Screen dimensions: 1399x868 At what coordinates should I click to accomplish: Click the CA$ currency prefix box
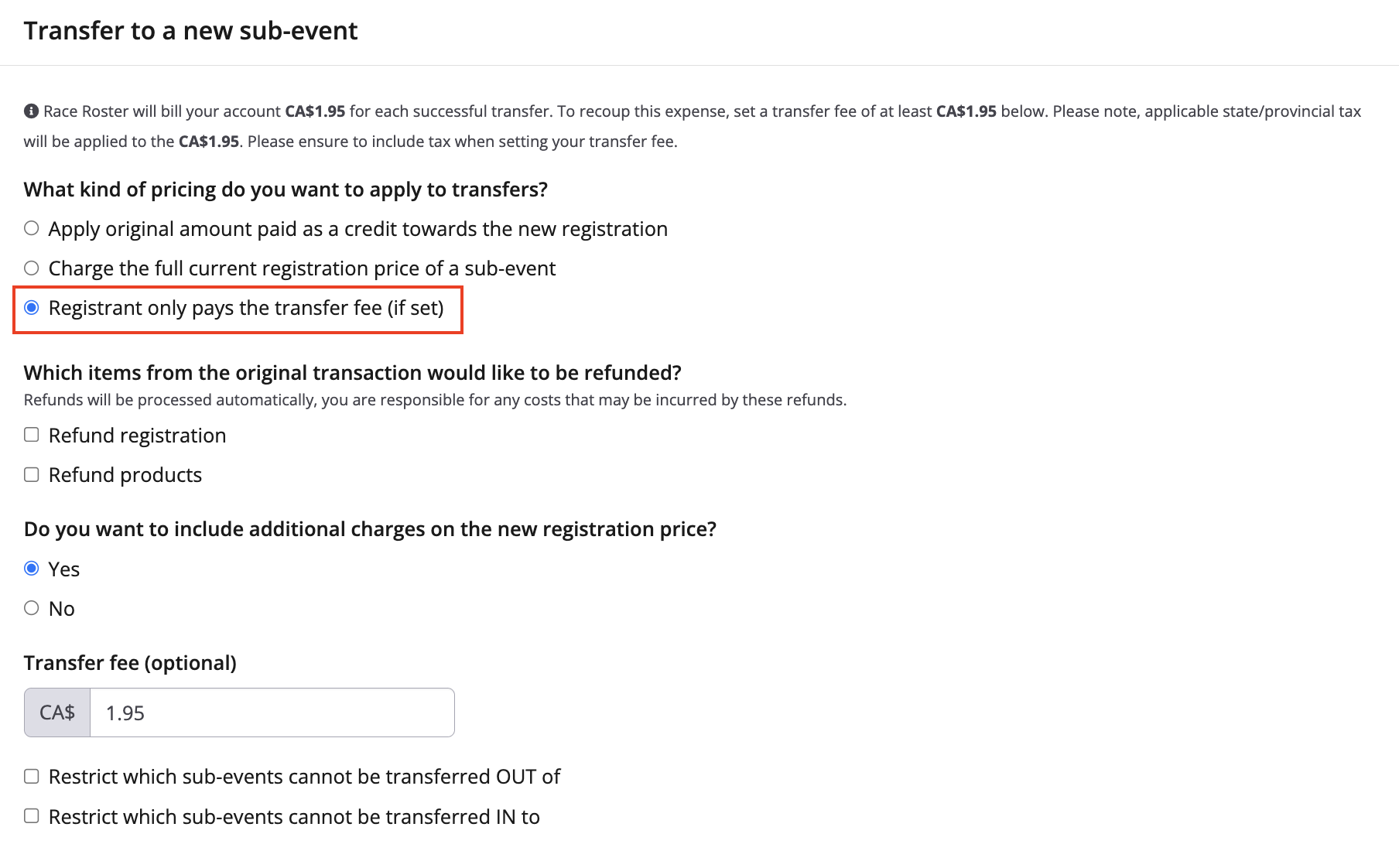tap(56, 712)
